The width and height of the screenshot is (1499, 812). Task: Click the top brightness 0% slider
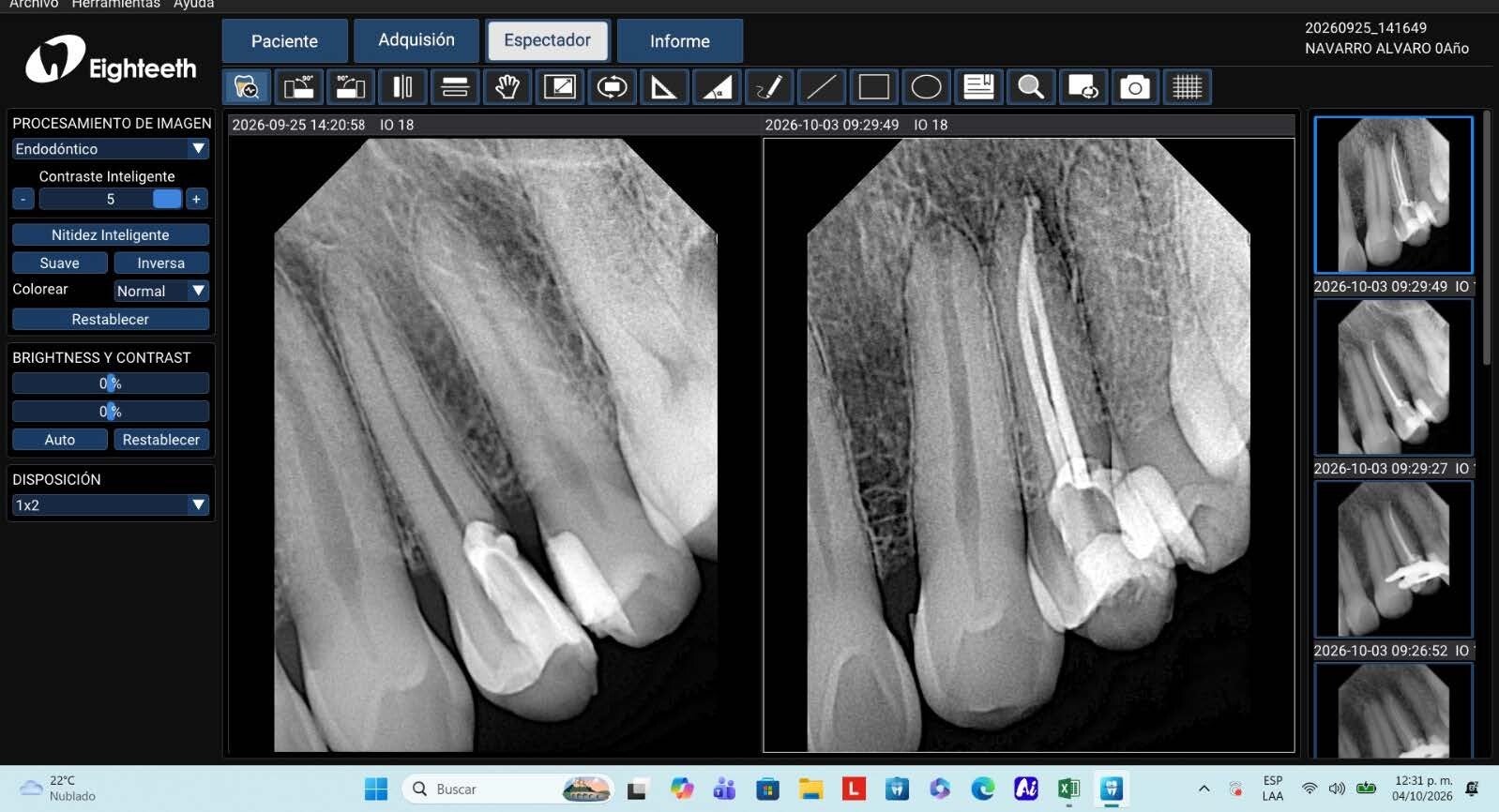point(111,383)
